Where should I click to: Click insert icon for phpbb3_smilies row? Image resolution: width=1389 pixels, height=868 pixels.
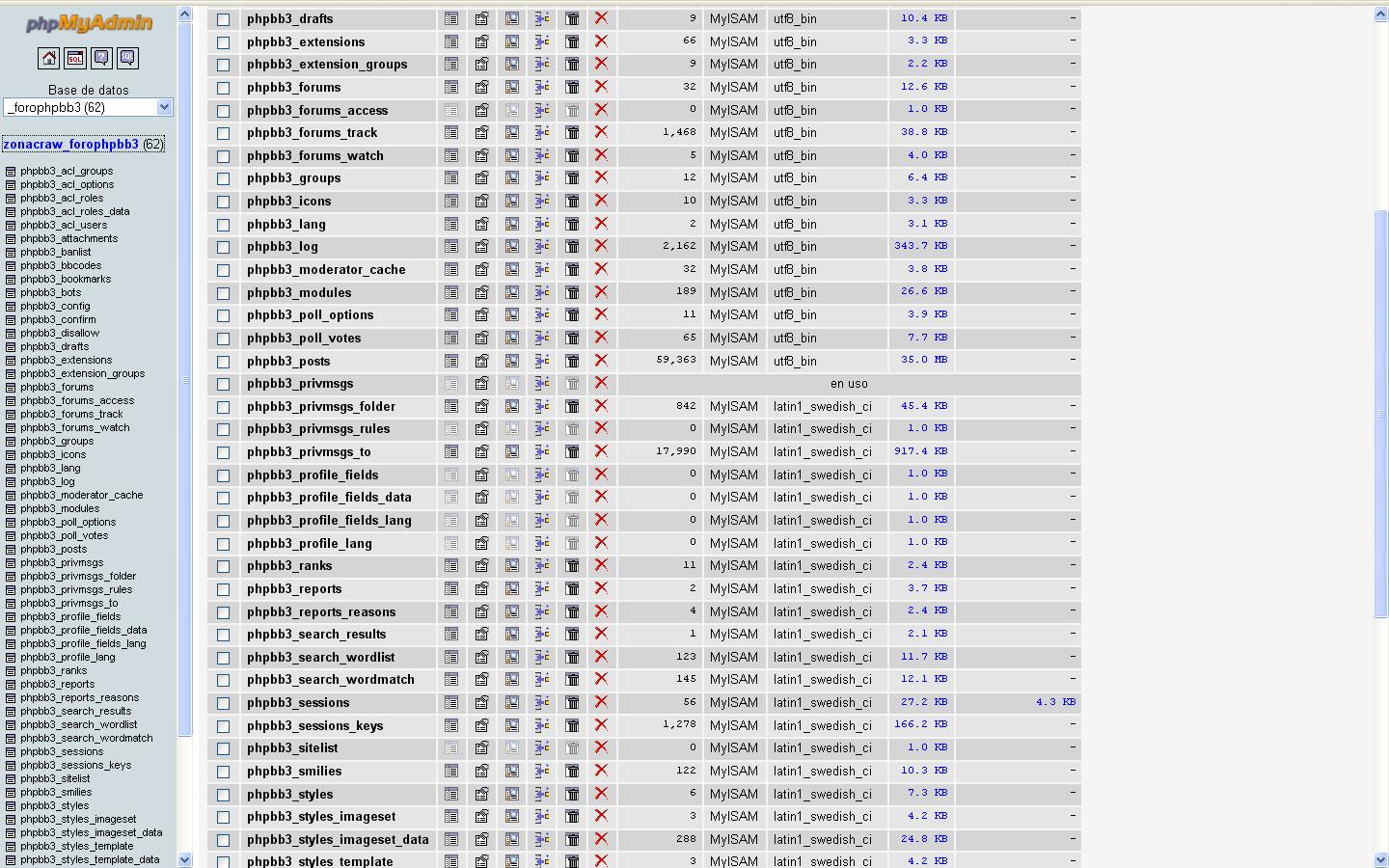[x=542, y=771]
